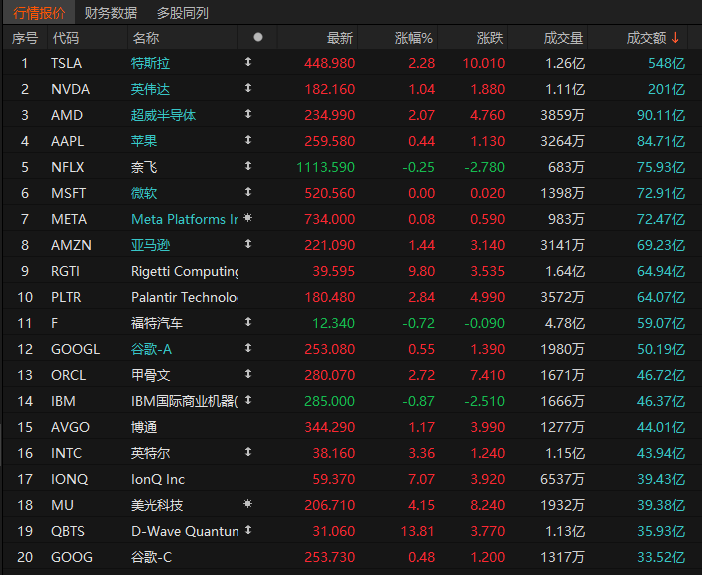The image size is (702, 575).
Task: Open the 谷歌-A stock link
Action: coord(151,349)
